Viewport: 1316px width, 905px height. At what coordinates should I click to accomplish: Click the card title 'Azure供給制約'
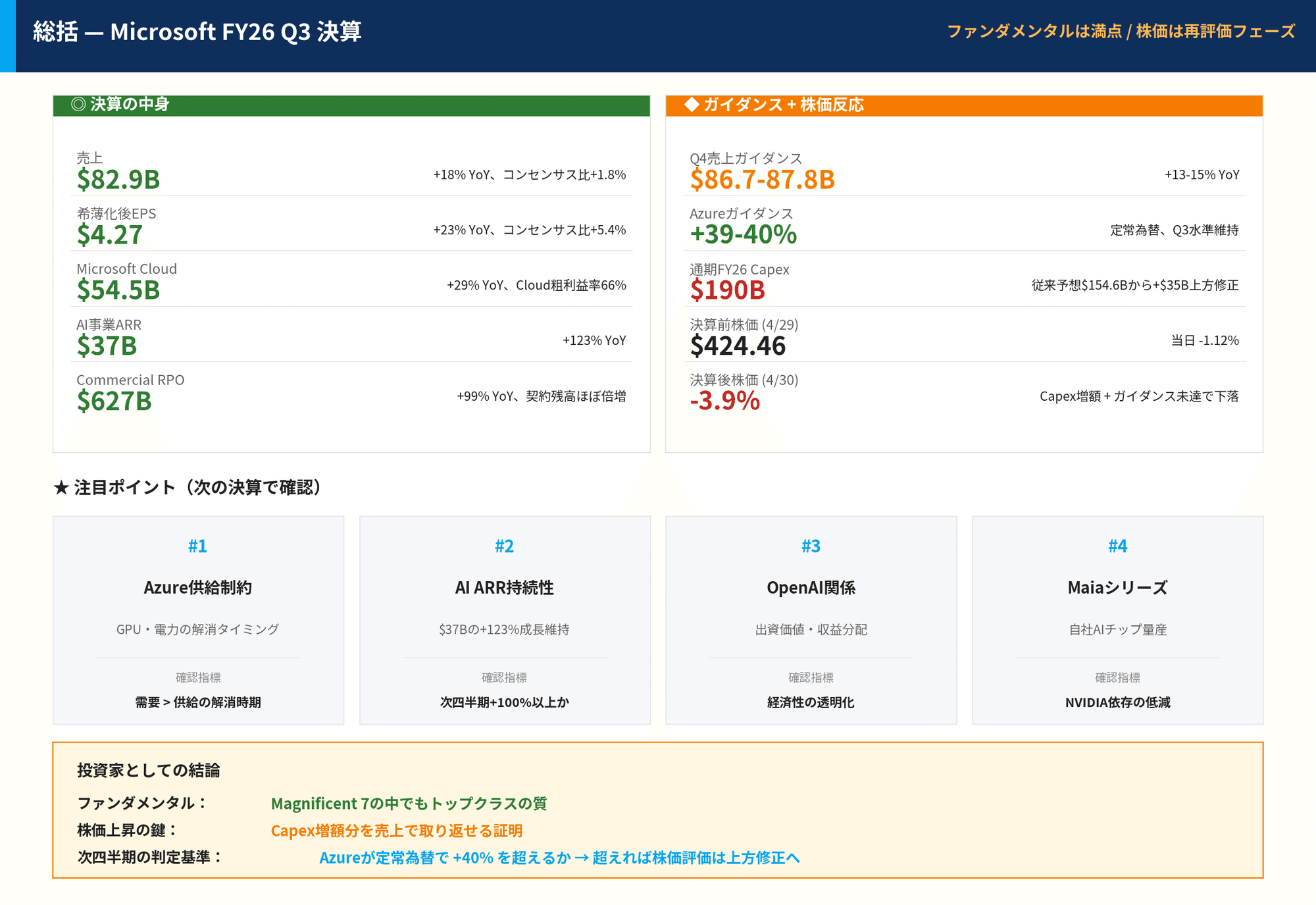point(198,588)
